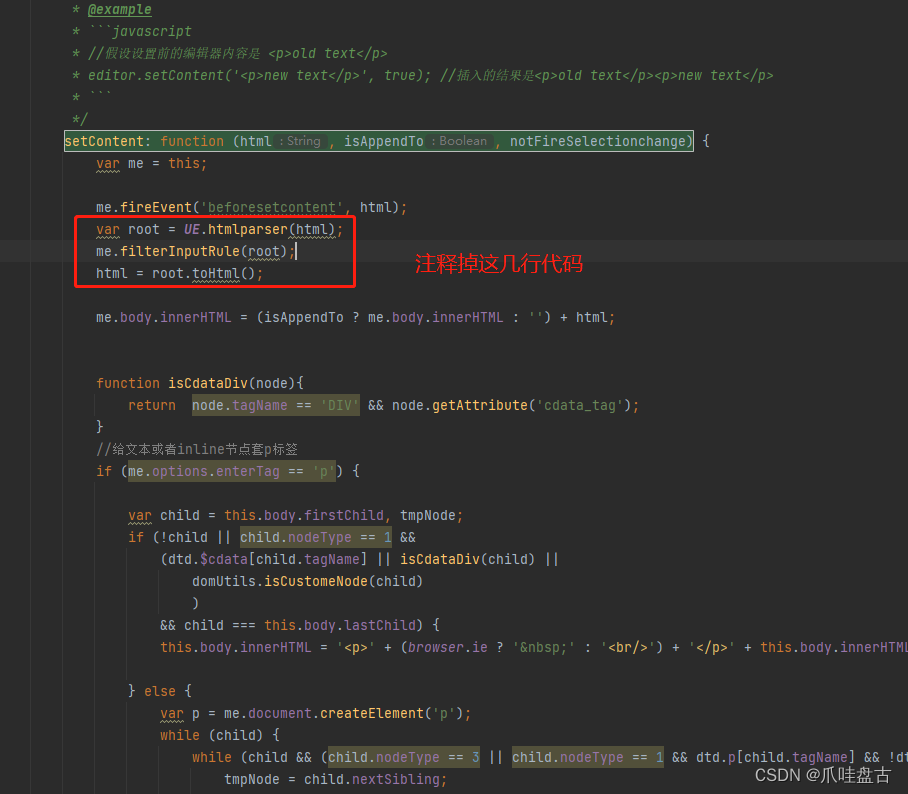Viewport: 908px width, 794px height.
Task: Click the comment '//给文本或者inline节点套p标签'
Action: [197, 449]
